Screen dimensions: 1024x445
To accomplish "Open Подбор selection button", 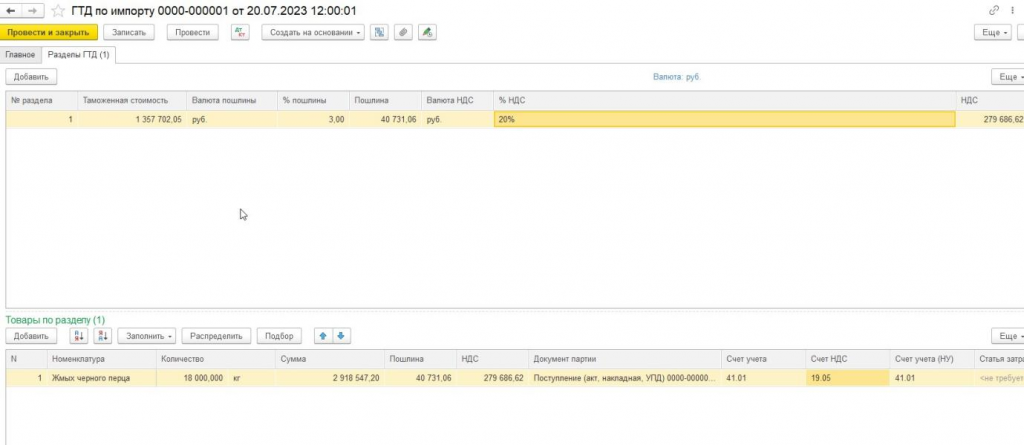I will [x=280, y=336].
